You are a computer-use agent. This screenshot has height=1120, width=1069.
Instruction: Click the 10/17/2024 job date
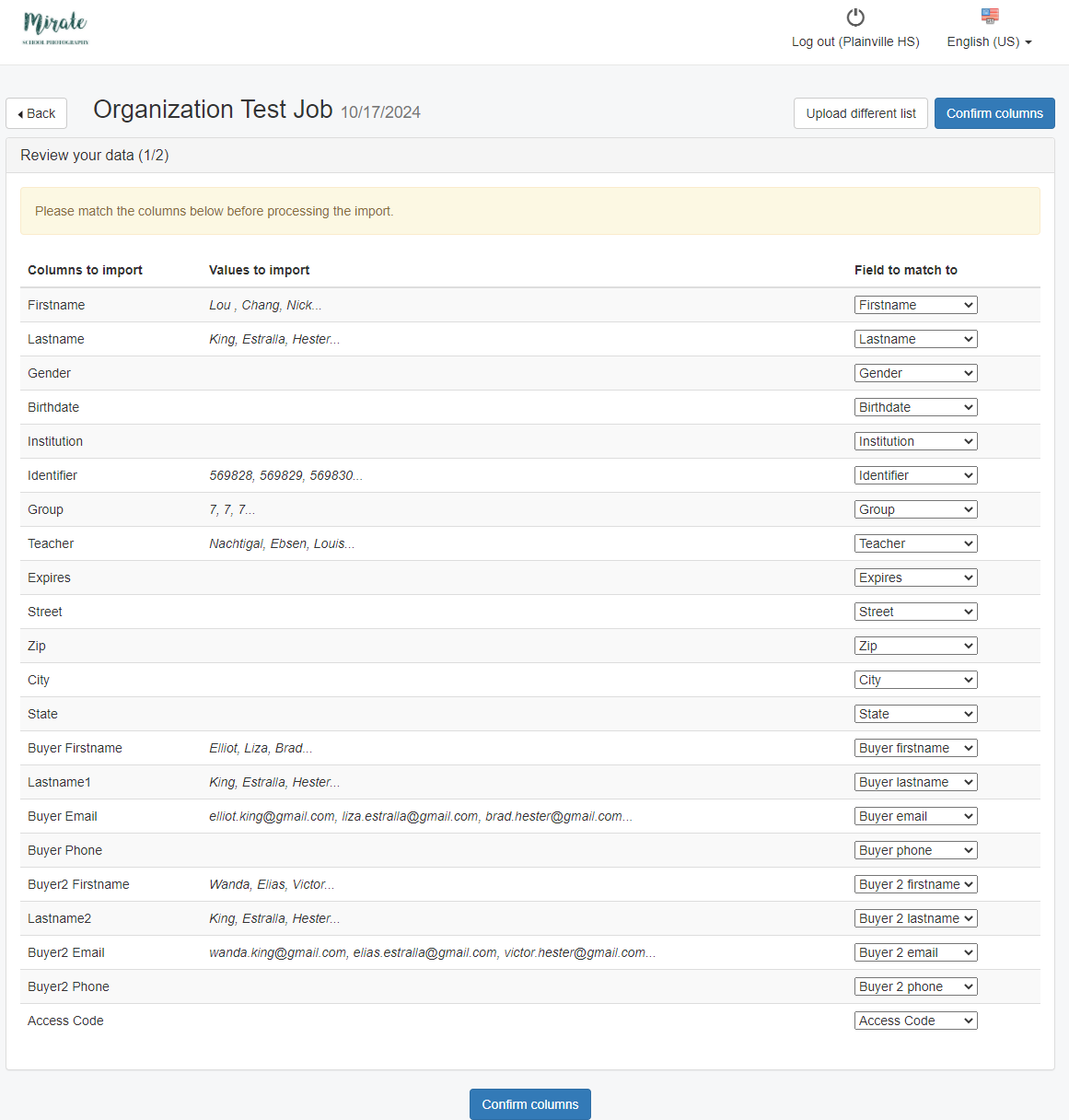point(380,112)
